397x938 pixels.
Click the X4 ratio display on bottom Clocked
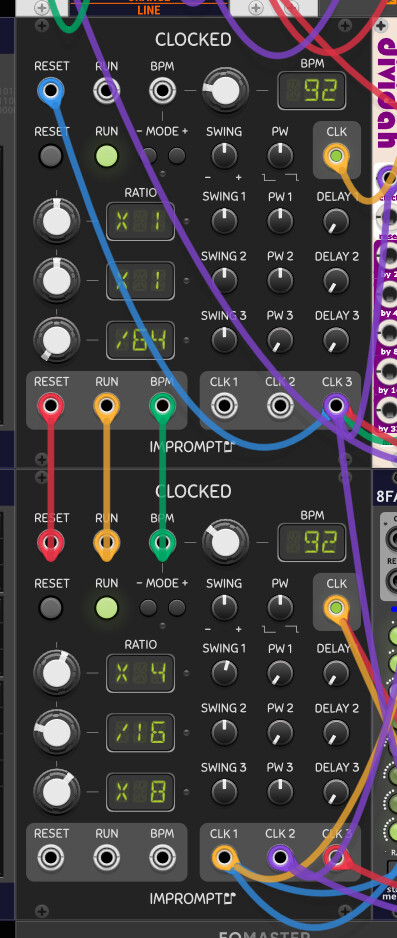[x=141, y=673]
